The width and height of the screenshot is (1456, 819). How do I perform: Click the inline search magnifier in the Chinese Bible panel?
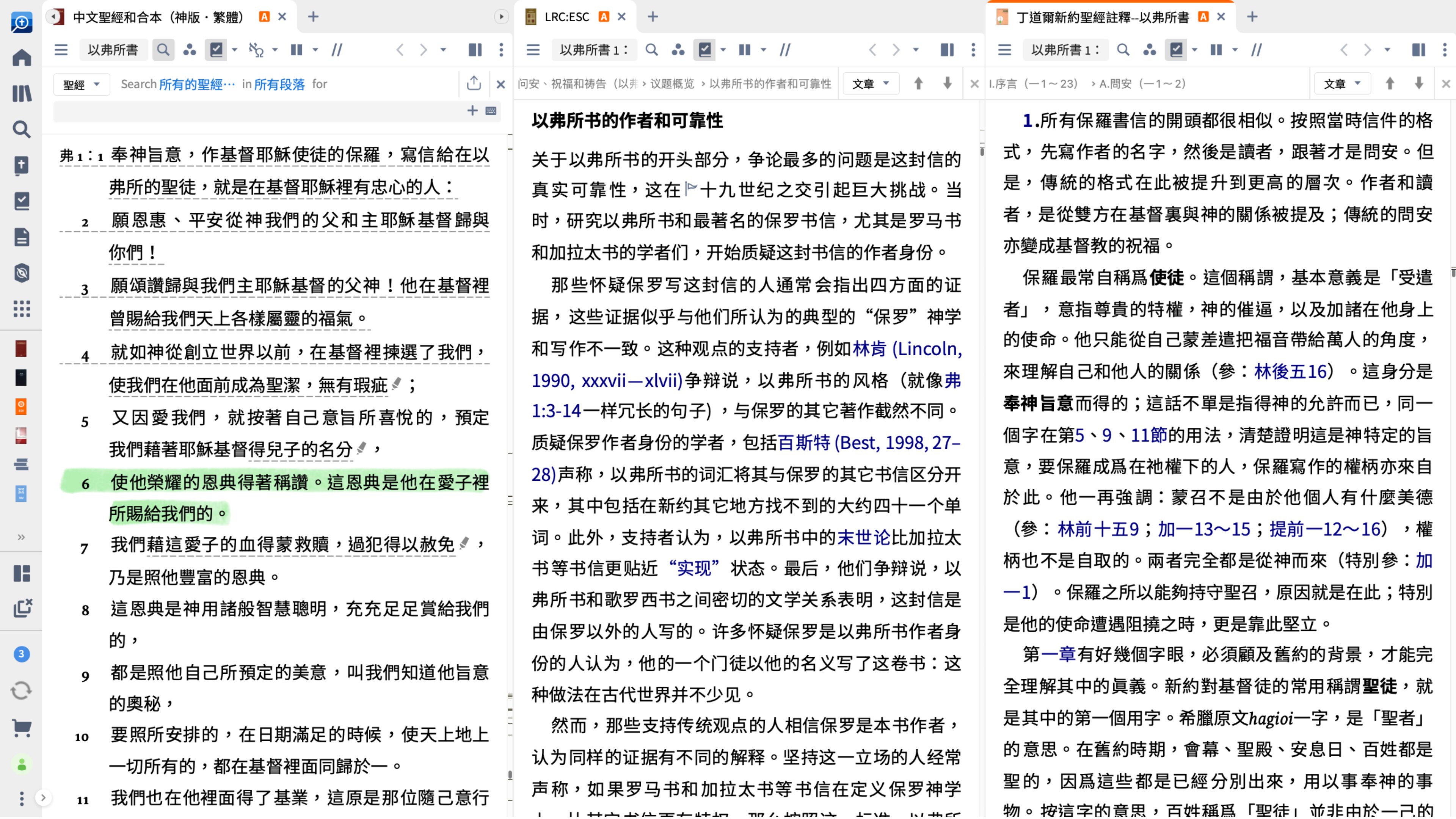click(163, 50)
